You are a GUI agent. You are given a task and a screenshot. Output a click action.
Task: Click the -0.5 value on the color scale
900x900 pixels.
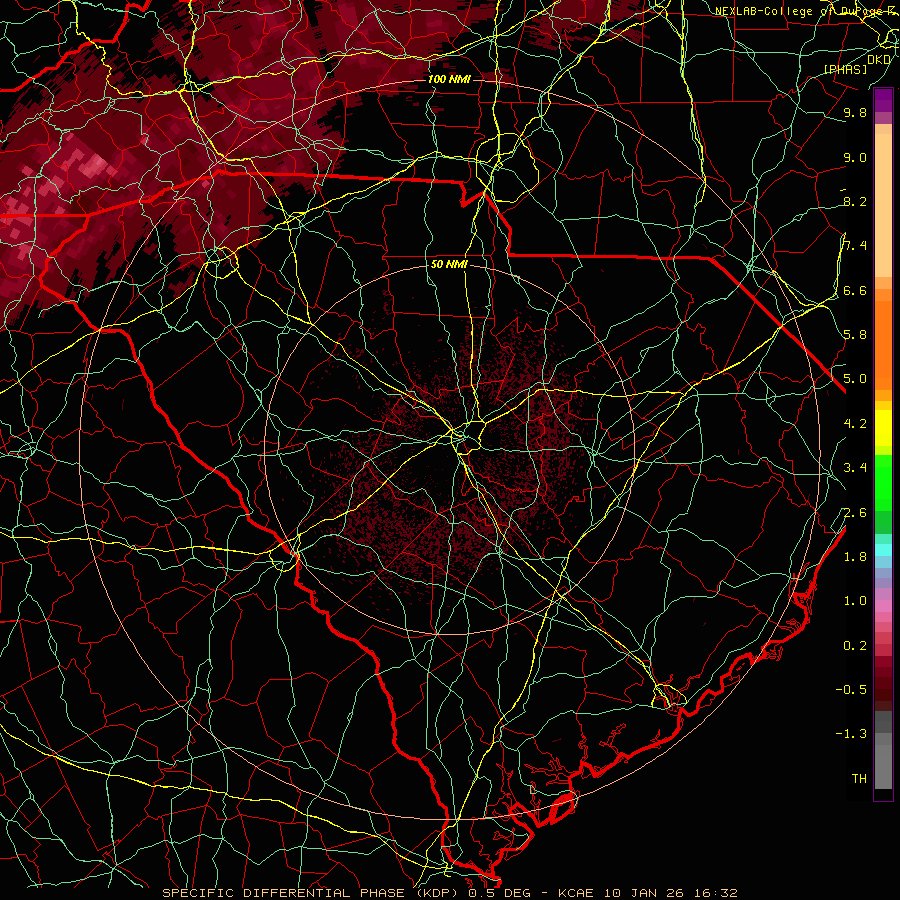pyautogui.click(x=851, y=690)
